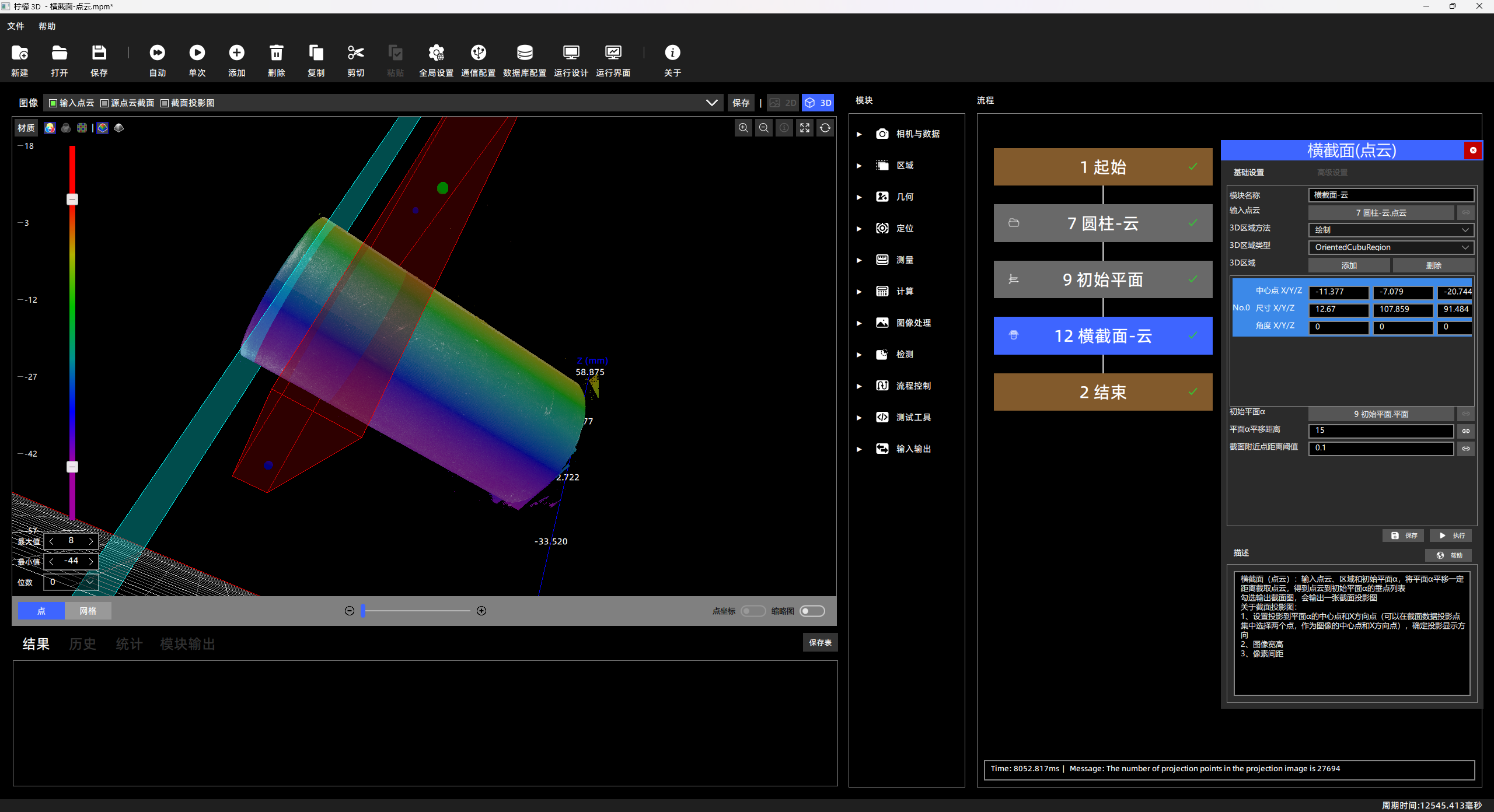Toggle the 输入点云 checkbox
This screenshot has width=1494, height=812.
53,103
